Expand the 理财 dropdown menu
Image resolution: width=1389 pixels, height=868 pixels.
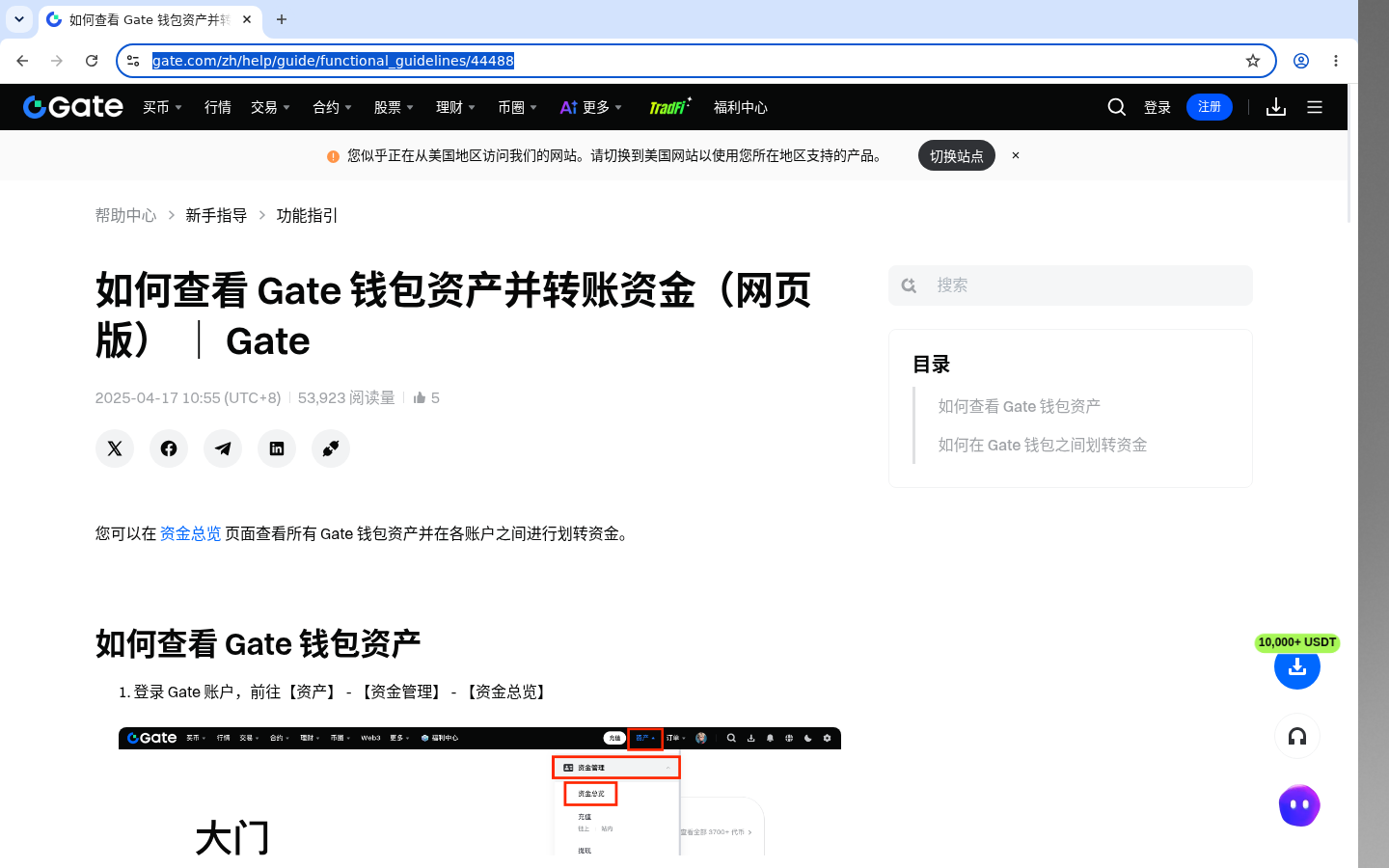click(x=455, y=107)
